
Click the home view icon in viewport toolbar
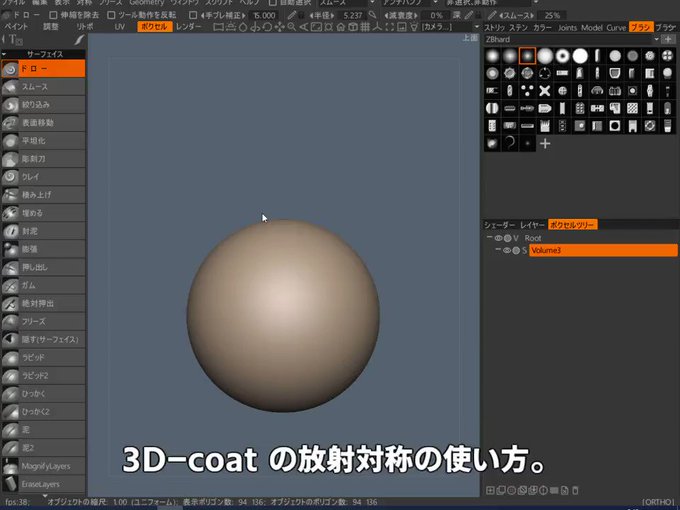click(x=341, y=27)
